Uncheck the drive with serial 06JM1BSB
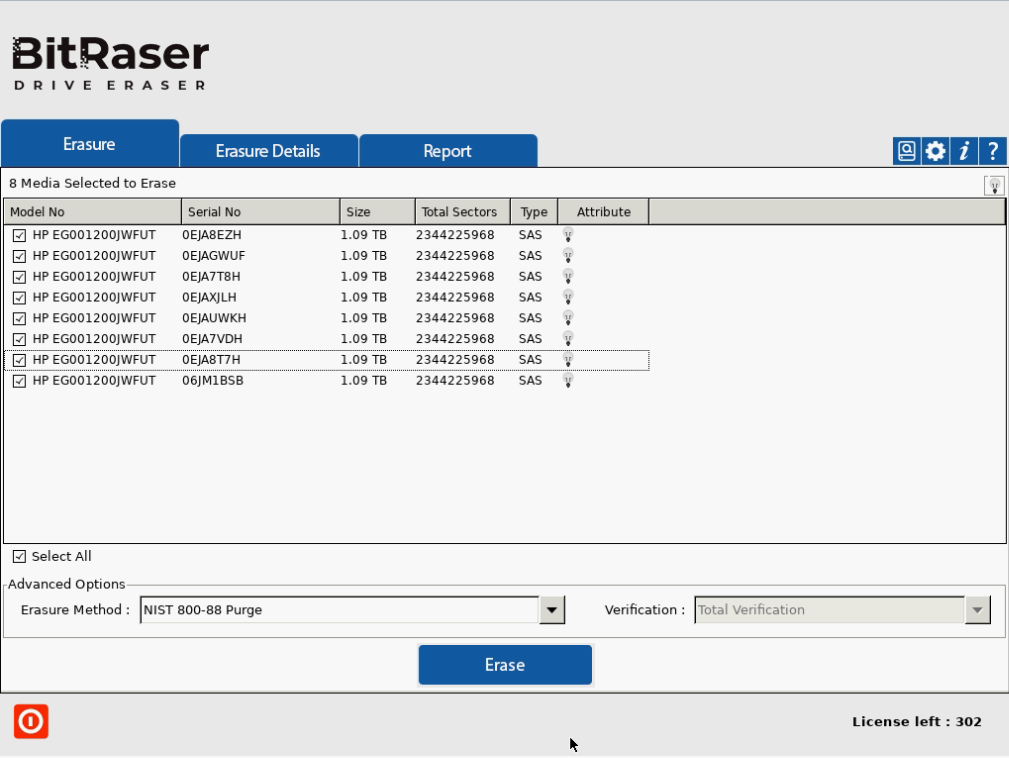The width and height of the screenshot is (1009, 758). pos(19,381)
